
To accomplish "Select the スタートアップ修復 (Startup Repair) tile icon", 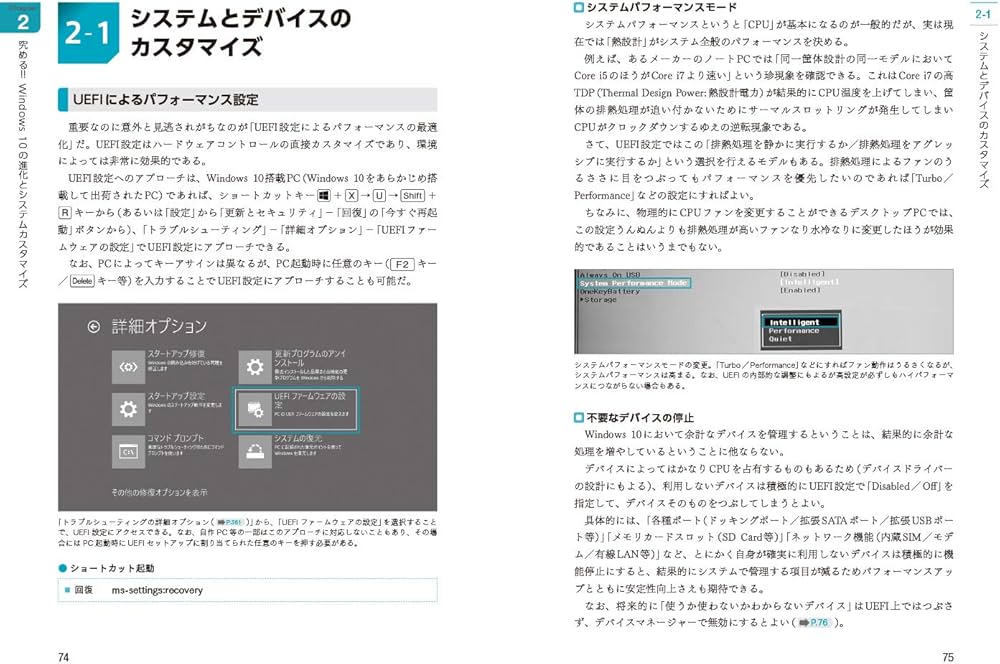I will (128, 365).
